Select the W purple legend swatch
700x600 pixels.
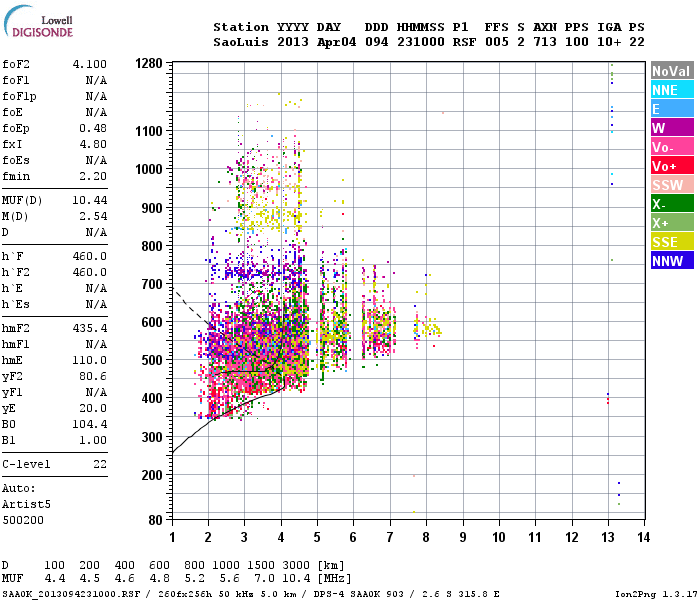(x=672, y=128)
